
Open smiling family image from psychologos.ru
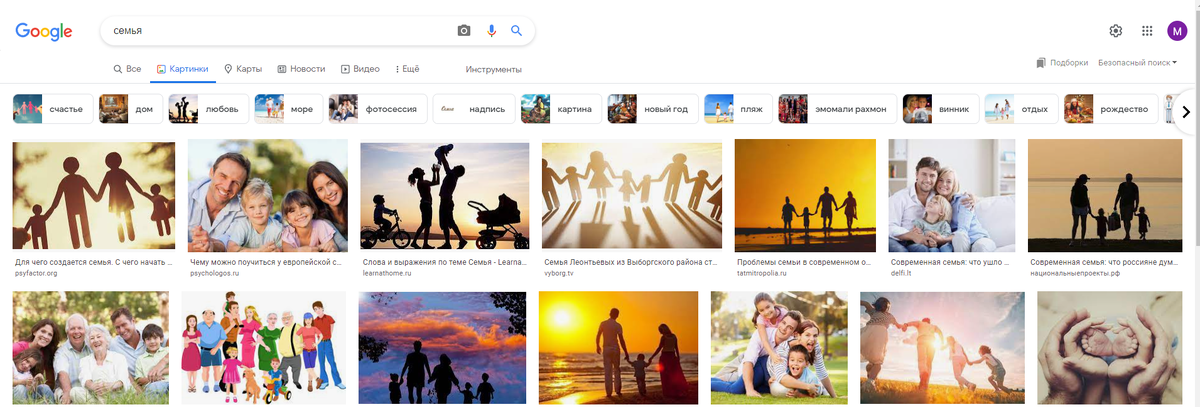pyautogui.click(x=268, y=195)
